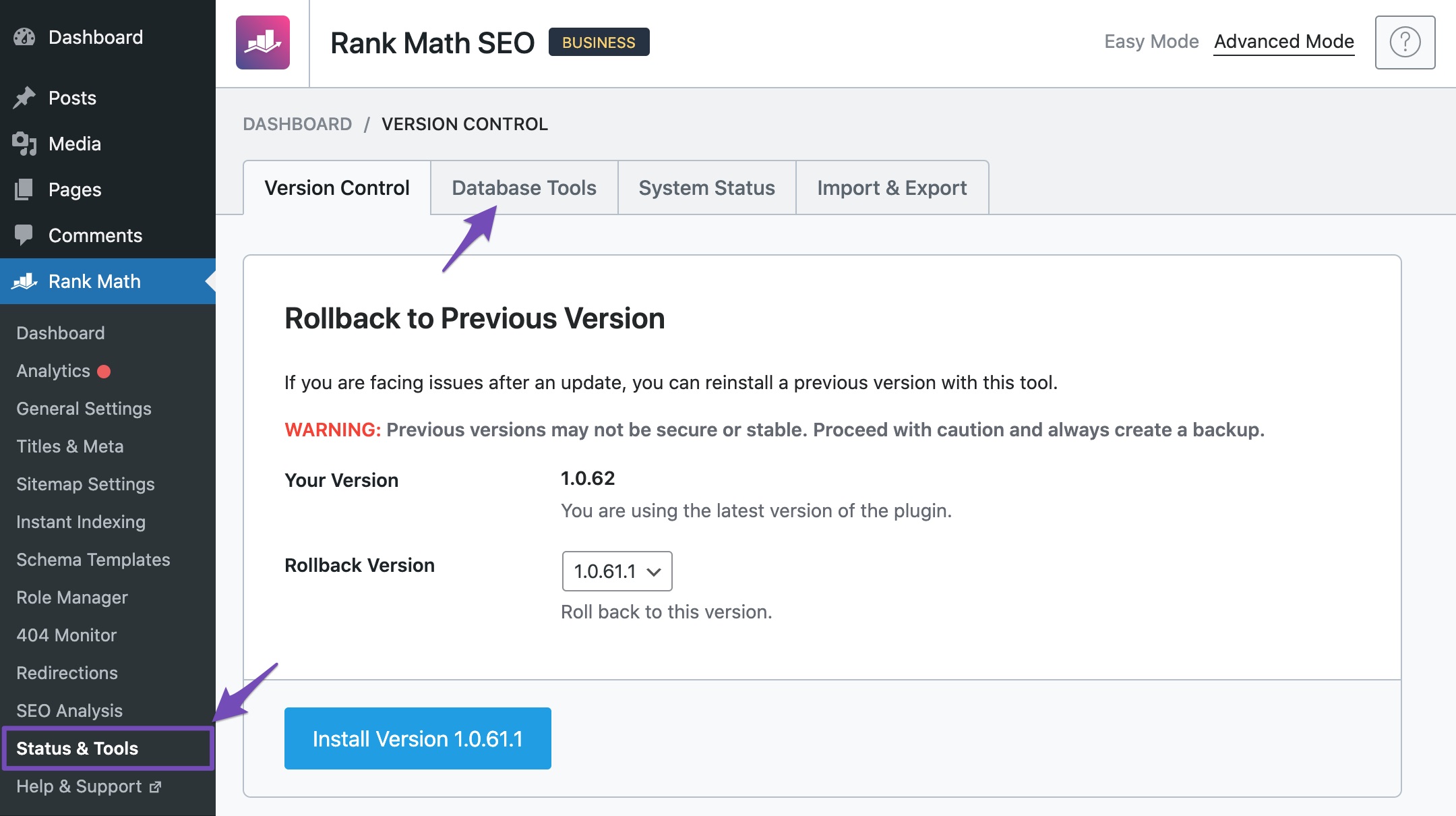Open the Database Tools tab
The height and width of the screenshot is (816, 1456).
(x=524, y=187)
